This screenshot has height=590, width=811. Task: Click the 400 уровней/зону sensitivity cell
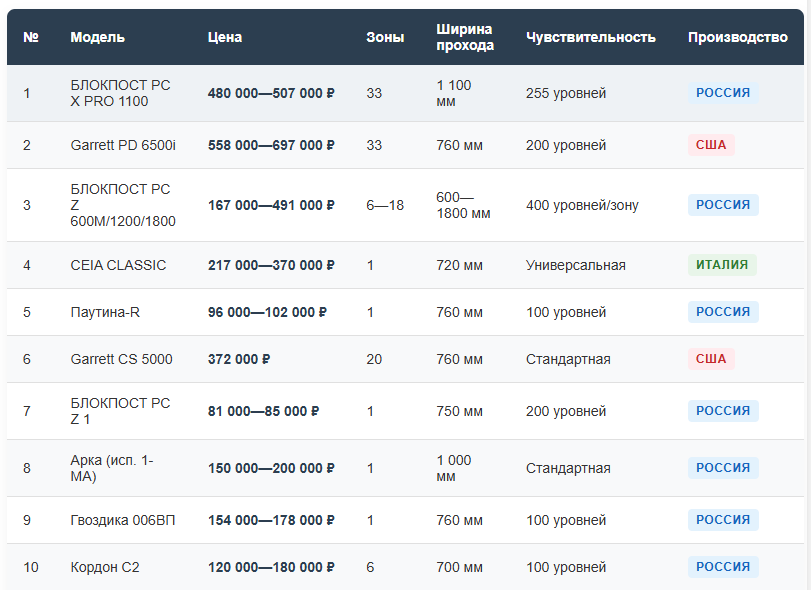(582, 205)
